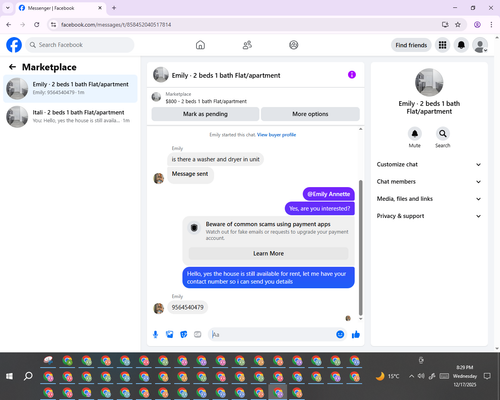Open the notifications bell in the header
The image size is (500, 400).
(461, 45)
